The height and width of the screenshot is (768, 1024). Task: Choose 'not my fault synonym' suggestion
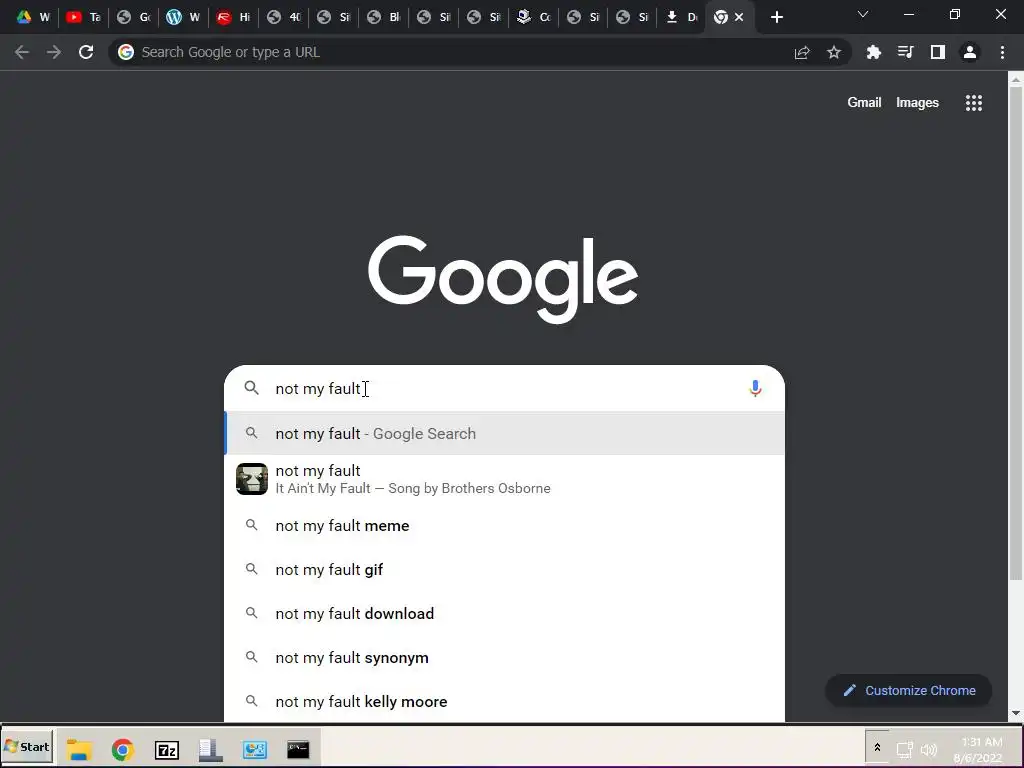point(504,658)
